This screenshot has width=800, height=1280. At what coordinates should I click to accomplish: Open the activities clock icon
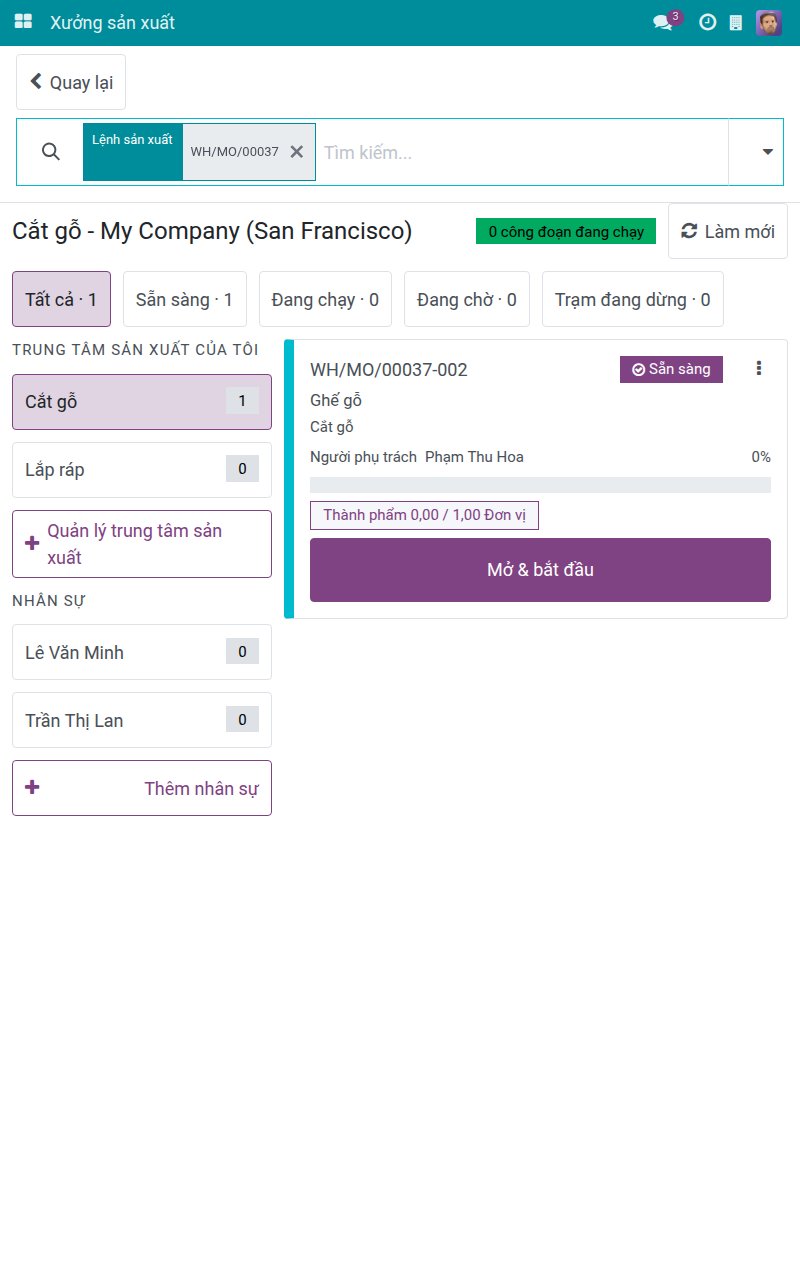click(x=707, y=22)
